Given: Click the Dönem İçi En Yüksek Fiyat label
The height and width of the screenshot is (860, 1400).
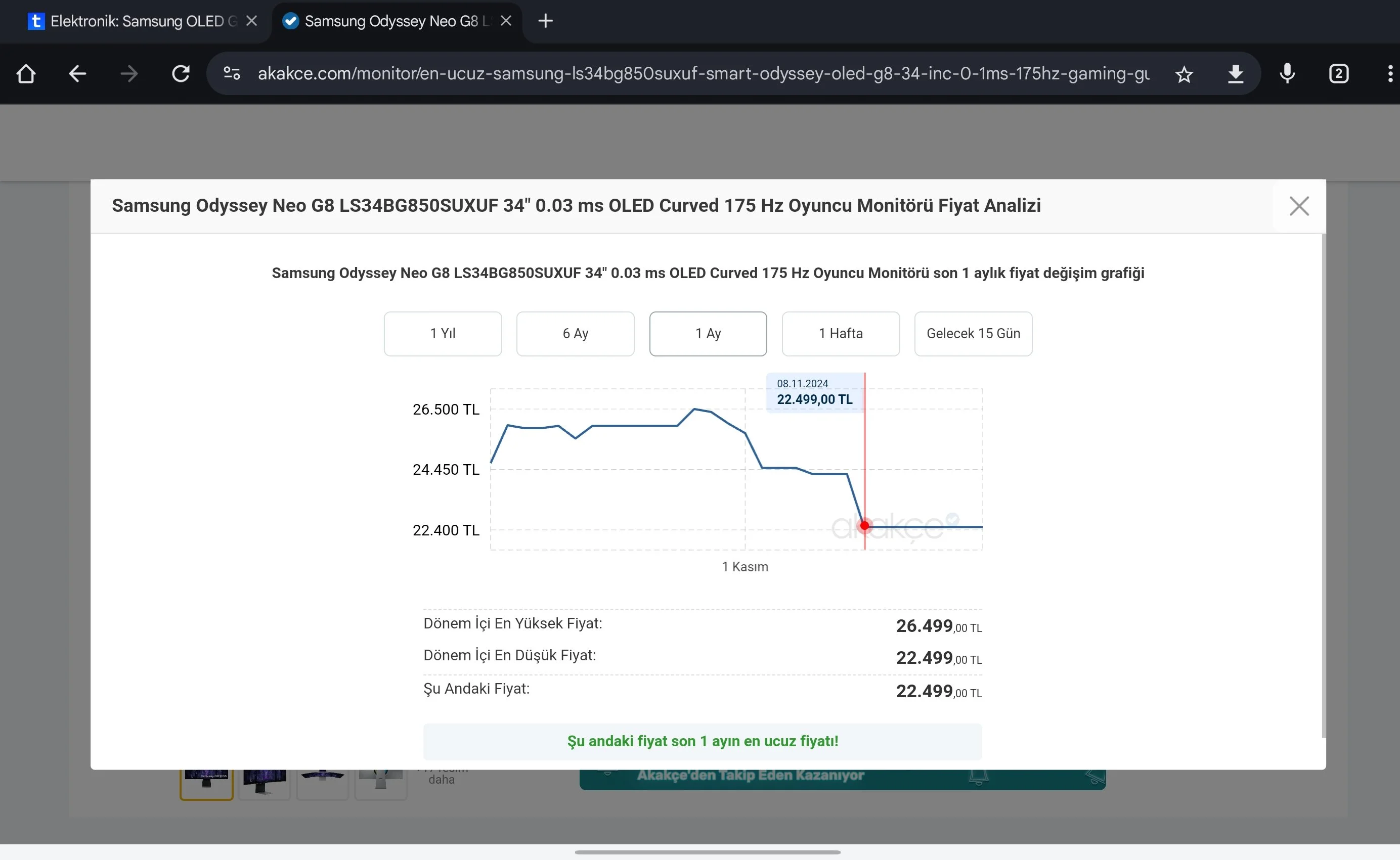Looking at the screenshot, I should (512, 624).
